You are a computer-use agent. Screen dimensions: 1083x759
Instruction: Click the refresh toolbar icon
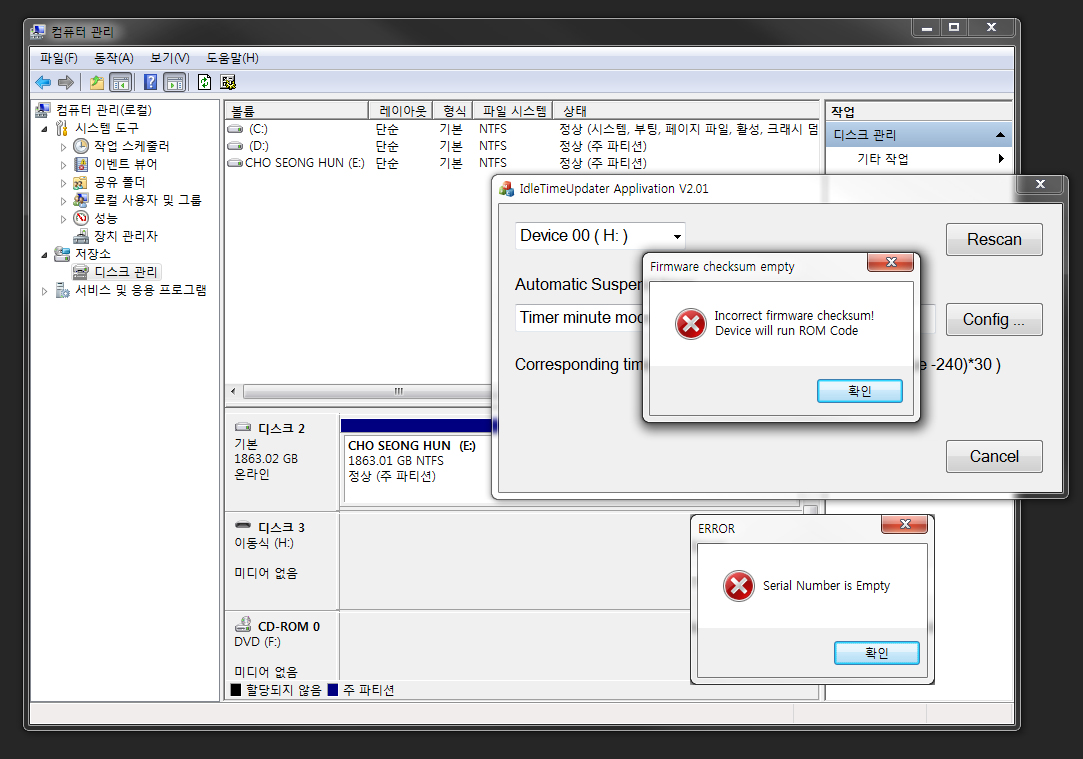coord(204,82)
